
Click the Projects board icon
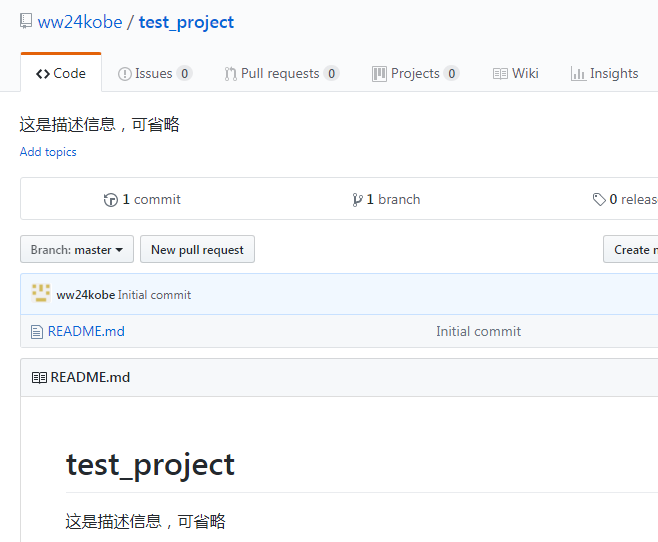click(x=379, y=74)
